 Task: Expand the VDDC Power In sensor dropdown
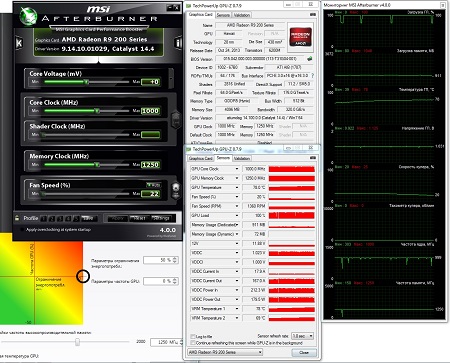point(237,290)
